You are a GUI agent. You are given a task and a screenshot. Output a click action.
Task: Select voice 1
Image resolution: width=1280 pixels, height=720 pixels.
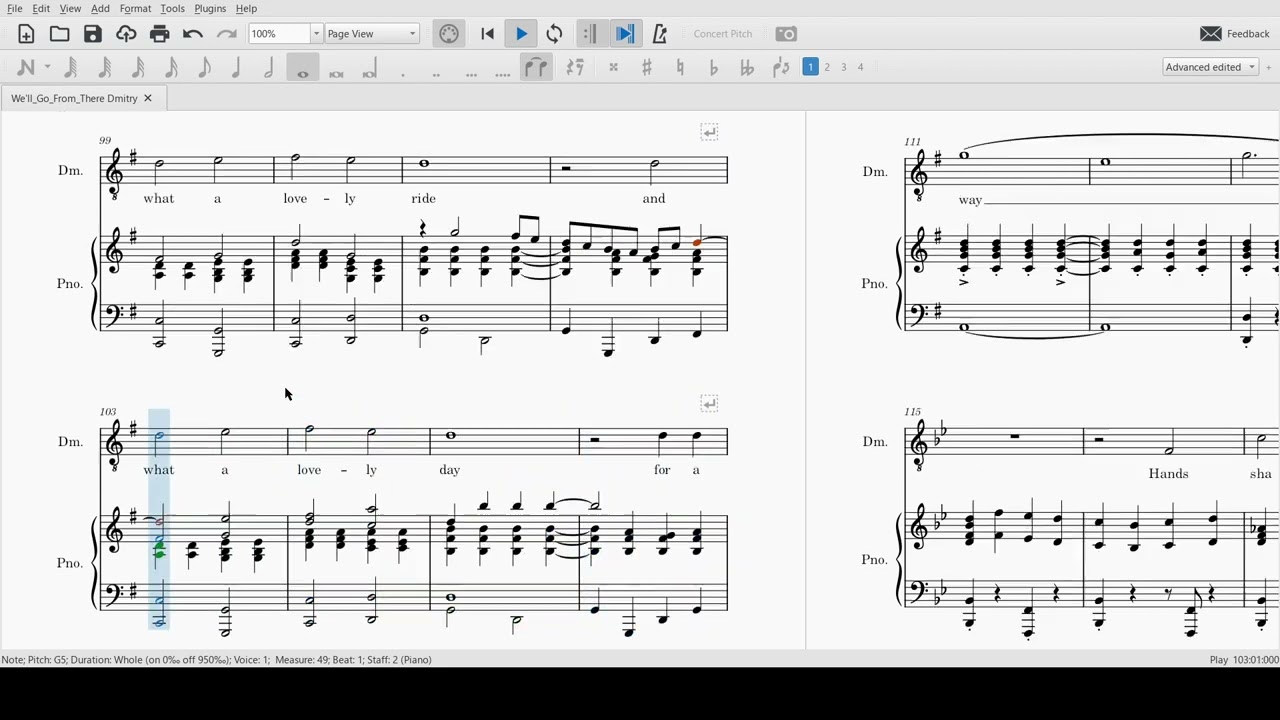(x=811, y=67)
